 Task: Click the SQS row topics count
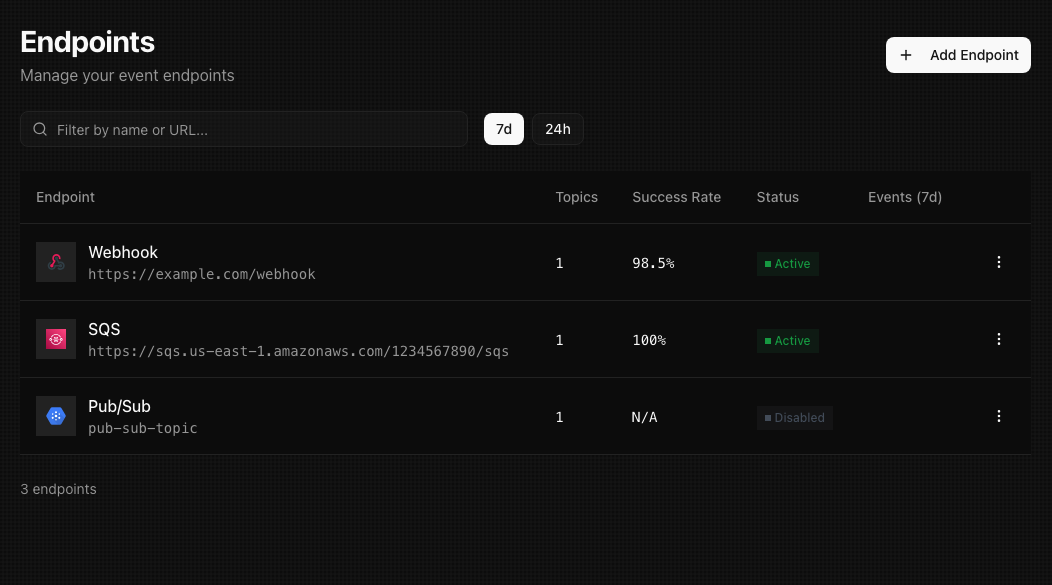click(560, 341)
